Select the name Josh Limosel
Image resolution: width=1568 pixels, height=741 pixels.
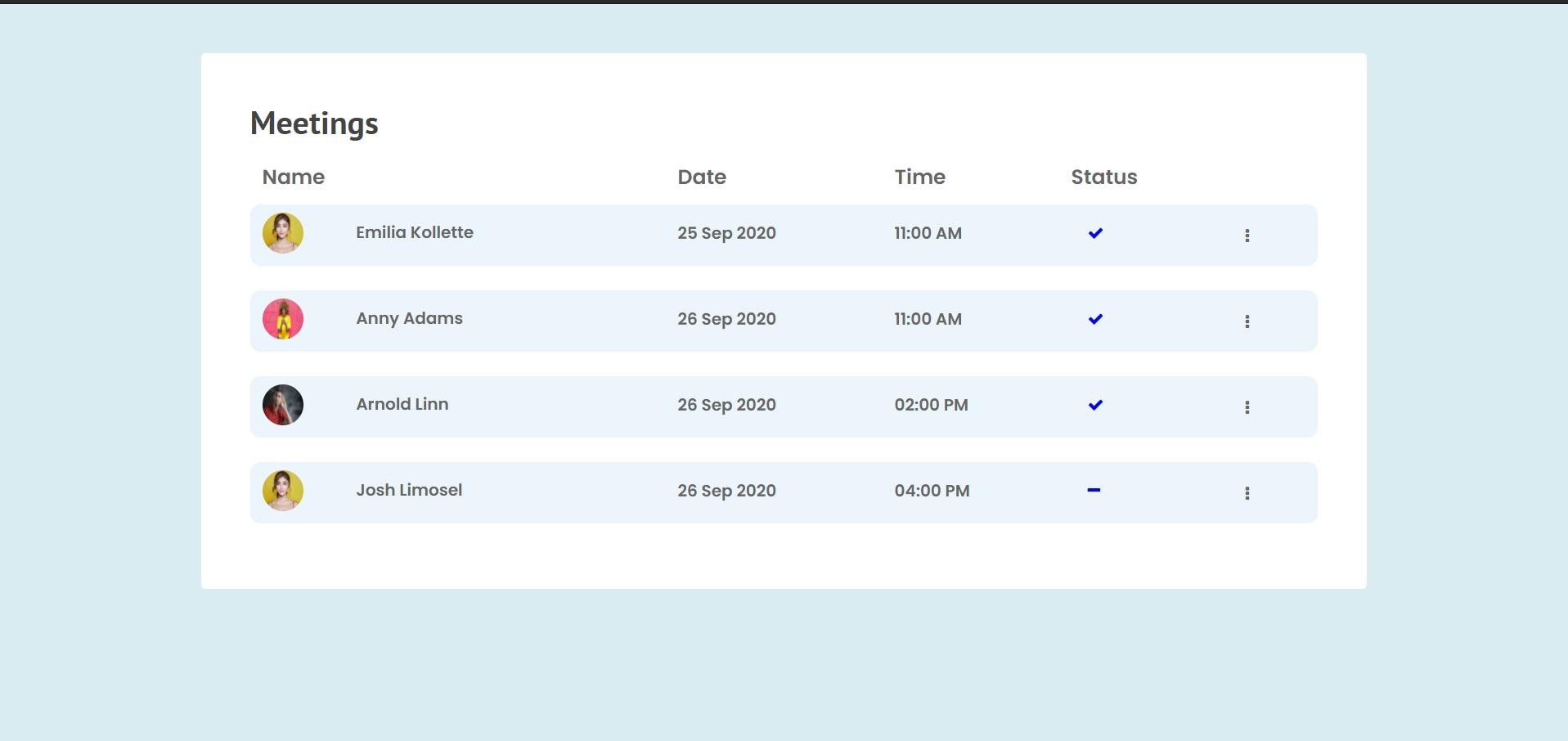click(x=409, y=490)
